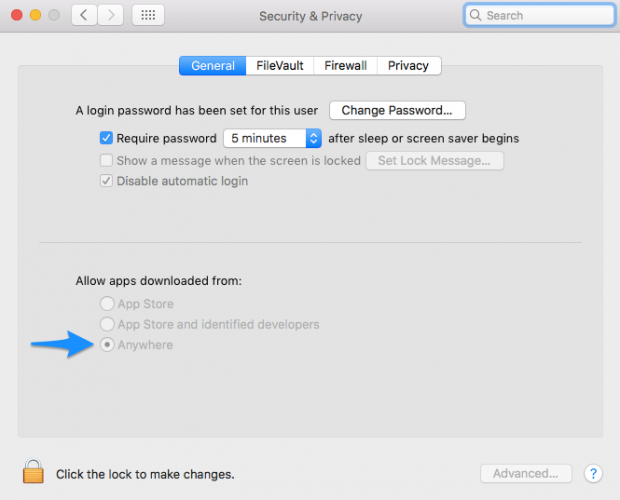620x500 pixels.
Task: Click into the Search field
Action: point(545,16)
